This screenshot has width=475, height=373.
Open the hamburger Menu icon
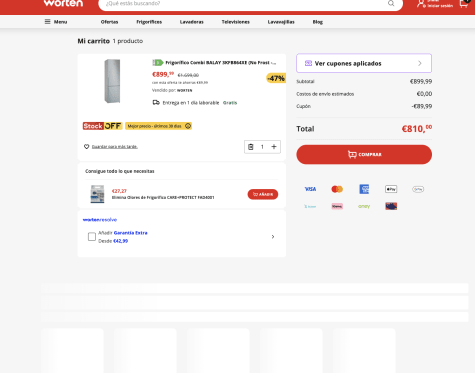48,22
